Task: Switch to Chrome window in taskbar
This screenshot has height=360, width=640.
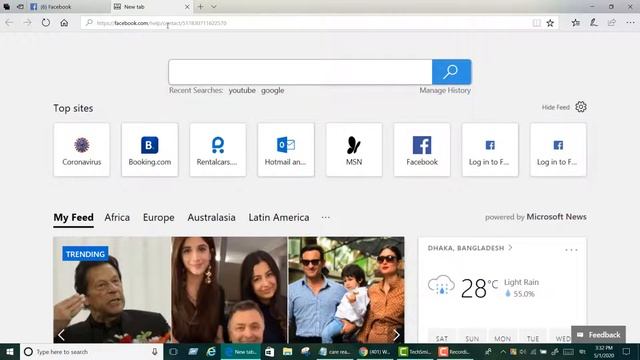Action: pyautogui.click(x=375, y=352)
